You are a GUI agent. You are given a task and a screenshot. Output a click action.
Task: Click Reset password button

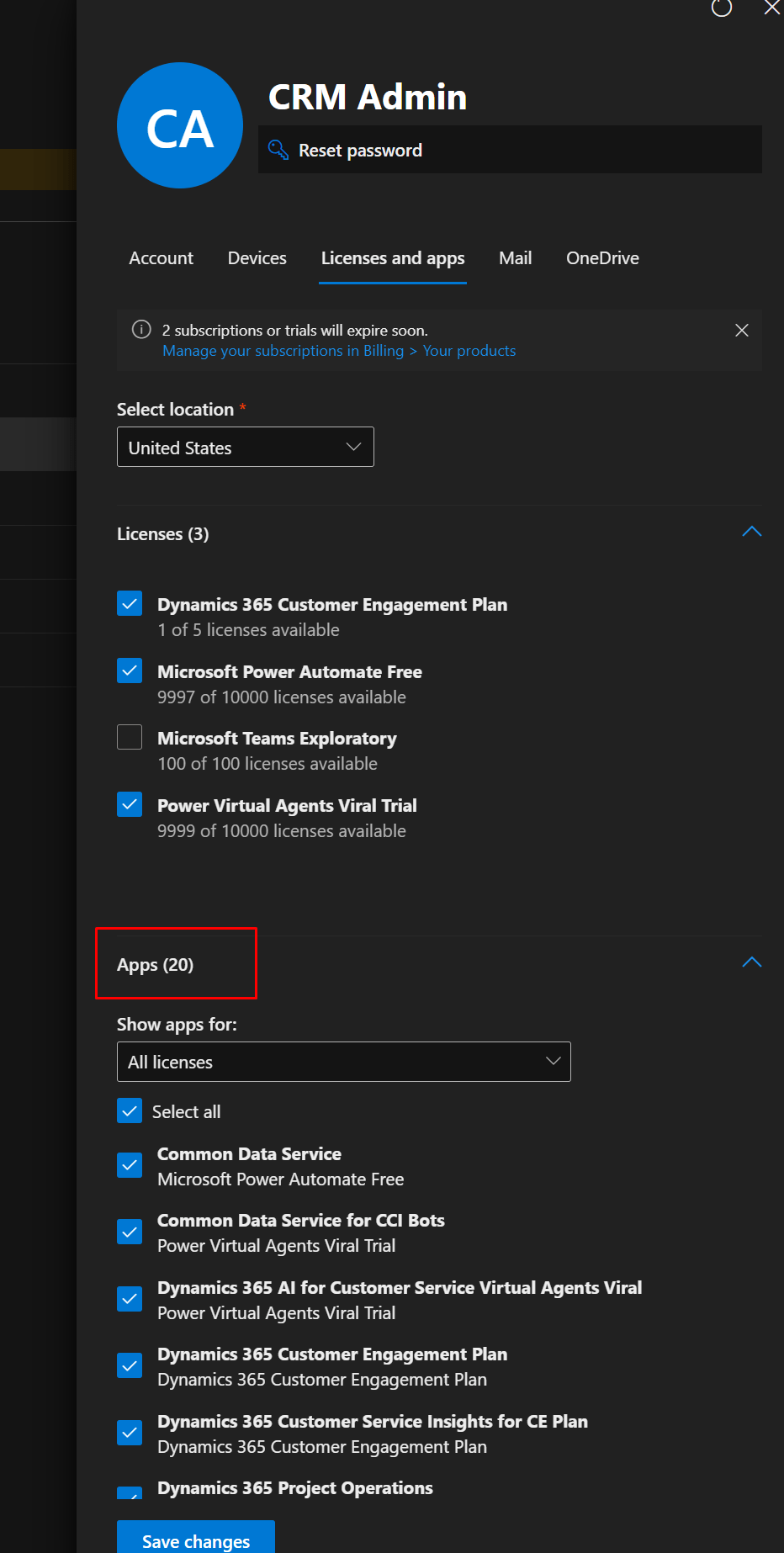click(510, 150)
